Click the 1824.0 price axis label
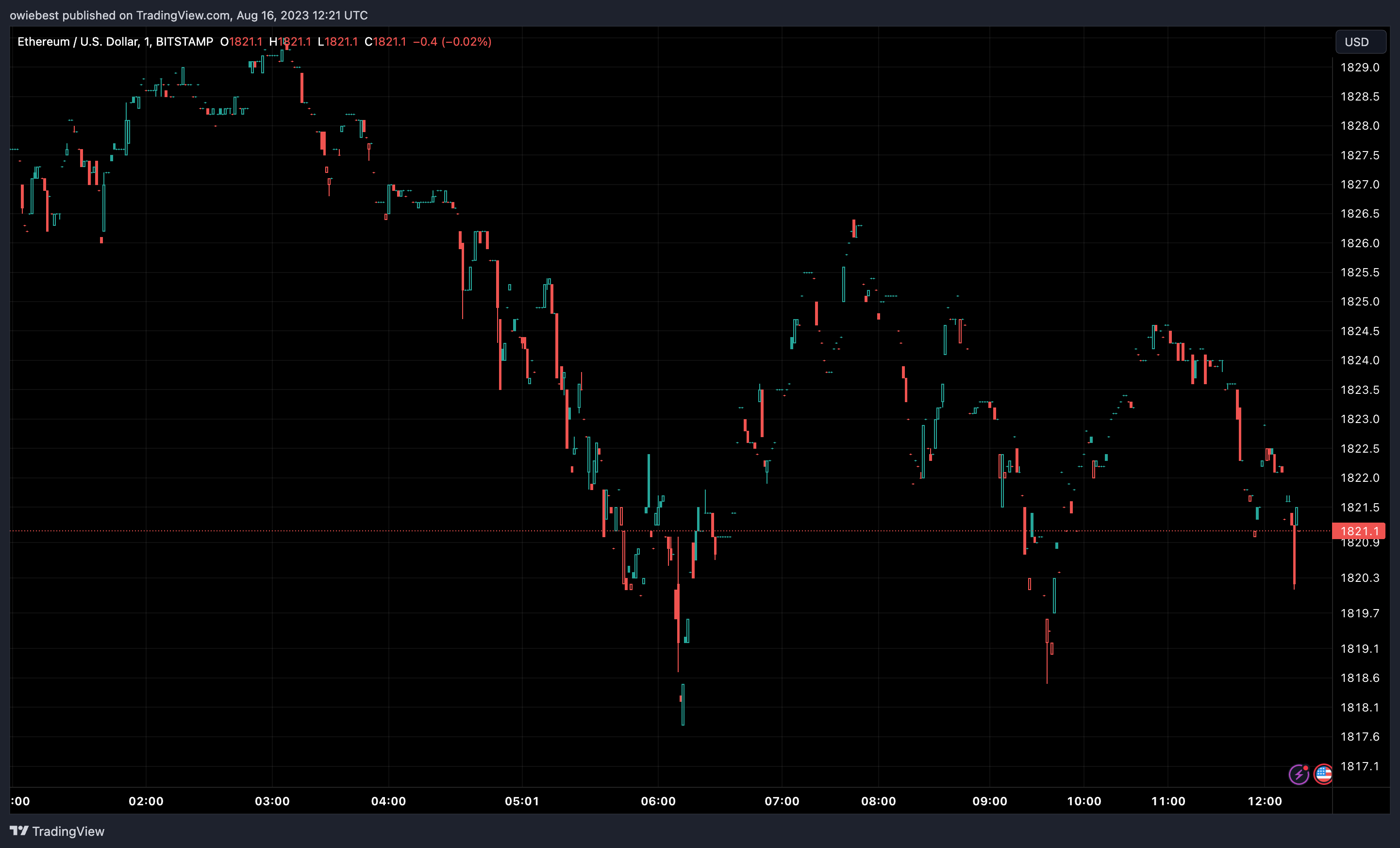The height and width of the screenshot is (848, 1400). coord(1360,360)
